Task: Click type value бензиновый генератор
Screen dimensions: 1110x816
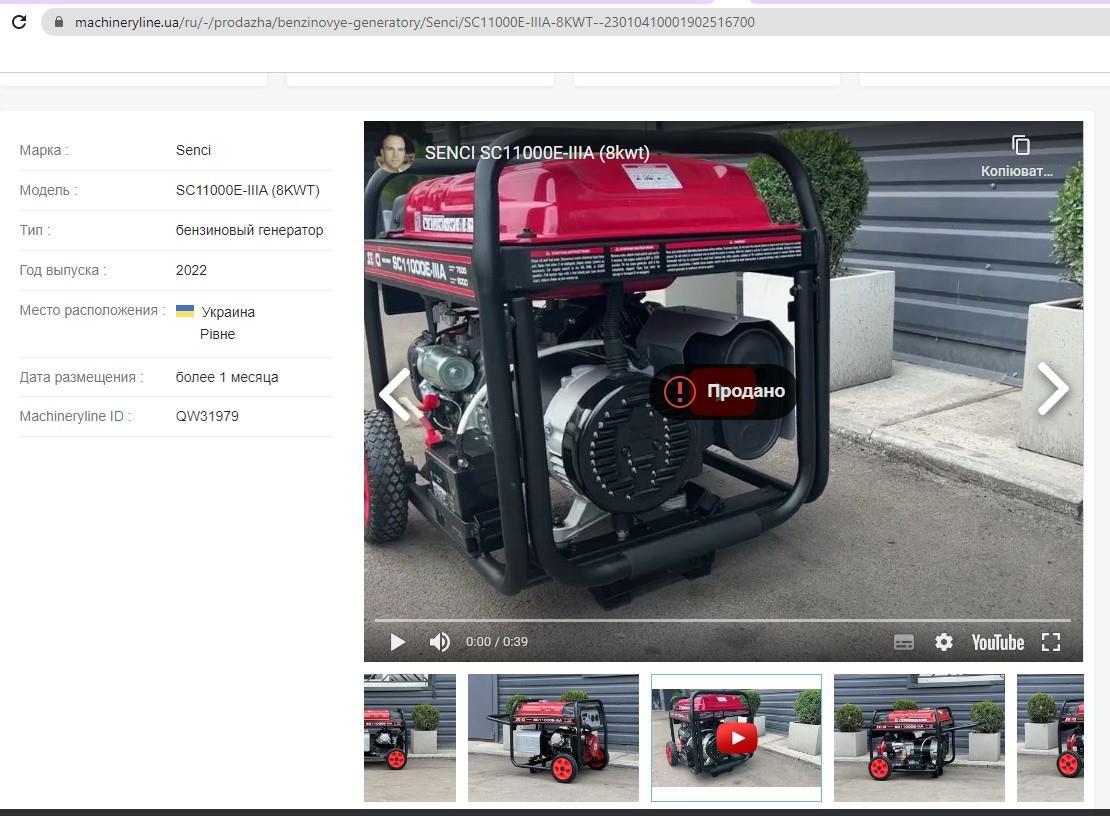Action: coord(249,230)
